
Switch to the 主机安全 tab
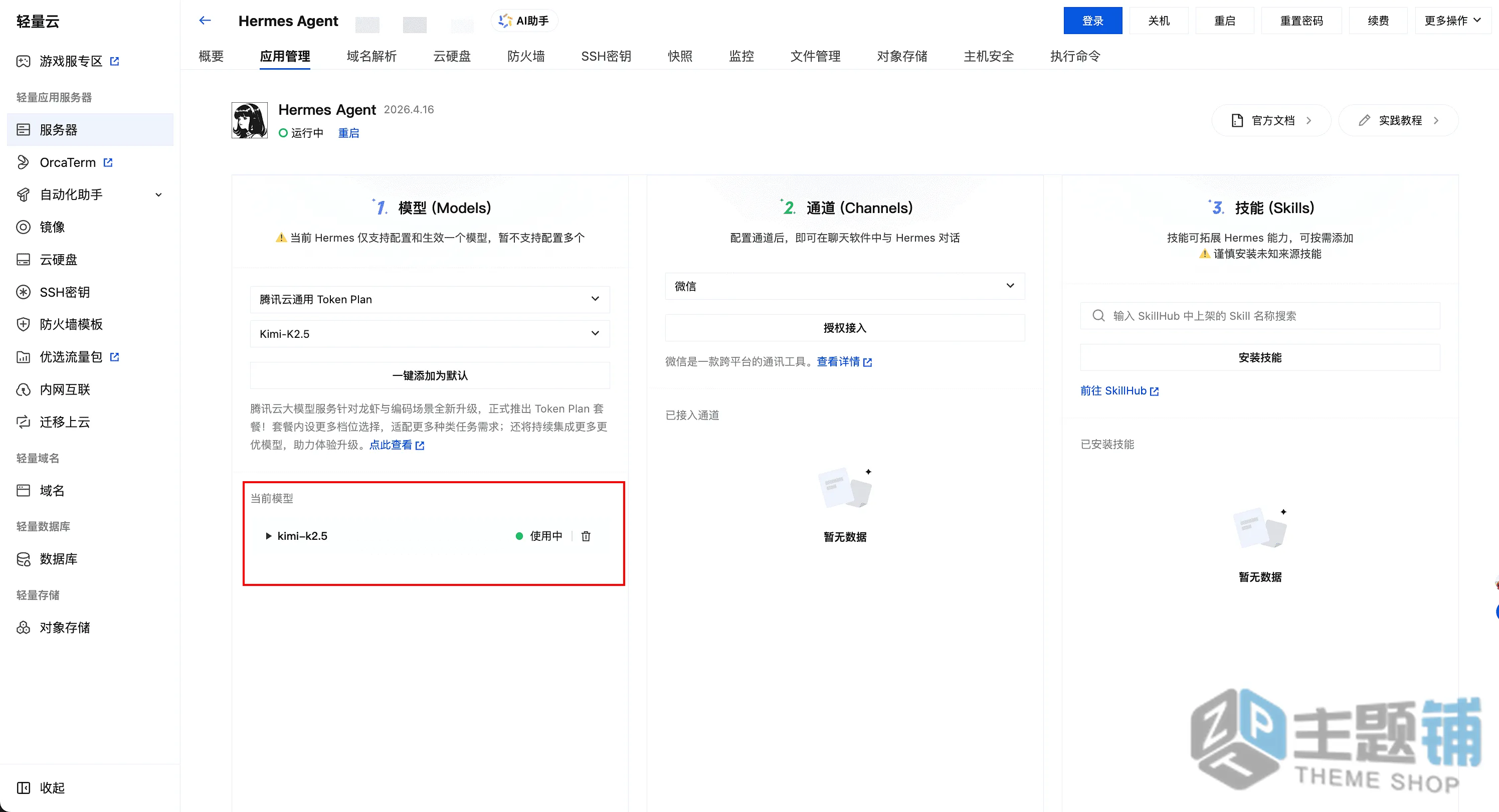989,56
